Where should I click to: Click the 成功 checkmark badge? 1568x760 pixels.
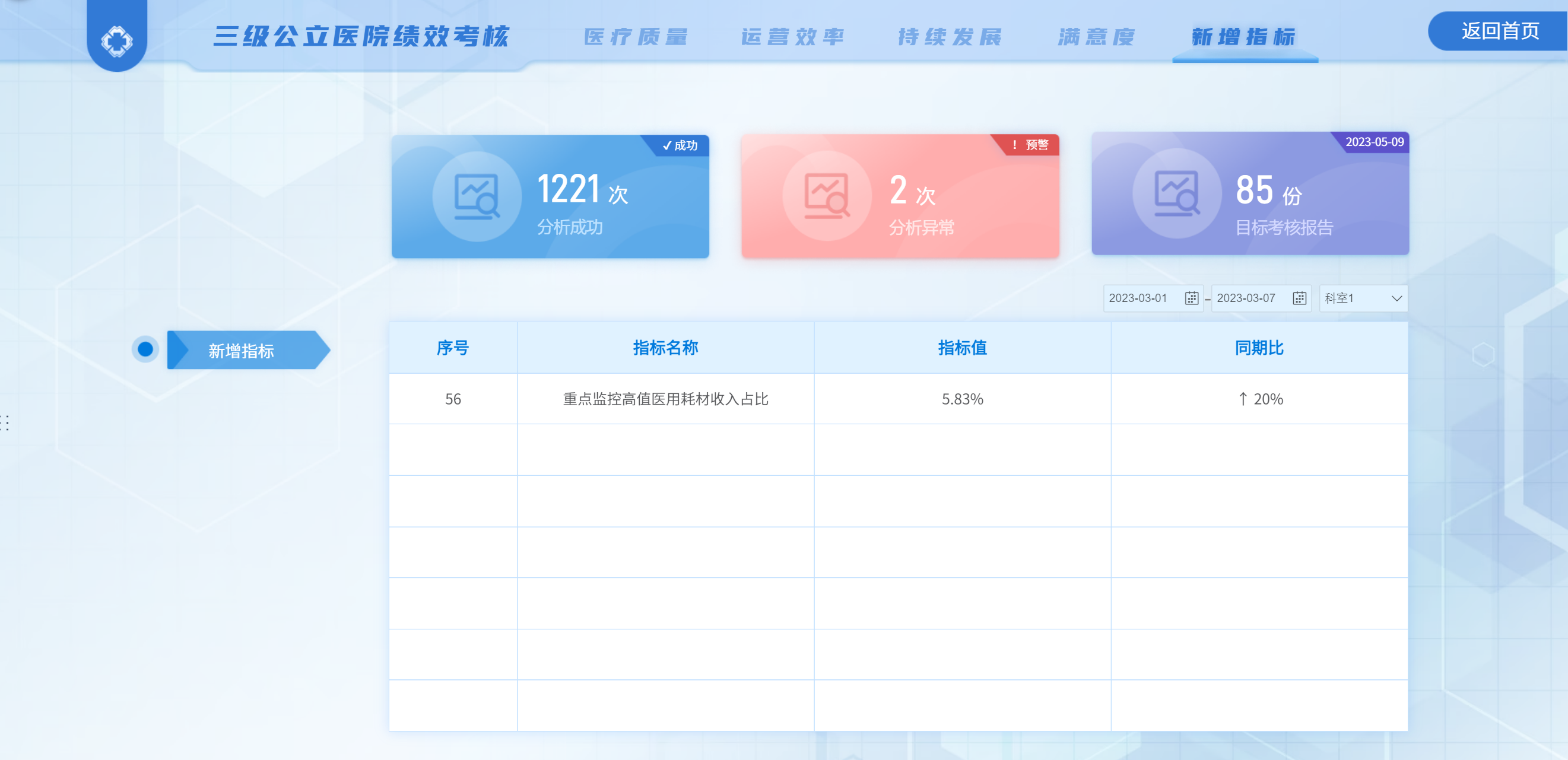tap(680, 145)
